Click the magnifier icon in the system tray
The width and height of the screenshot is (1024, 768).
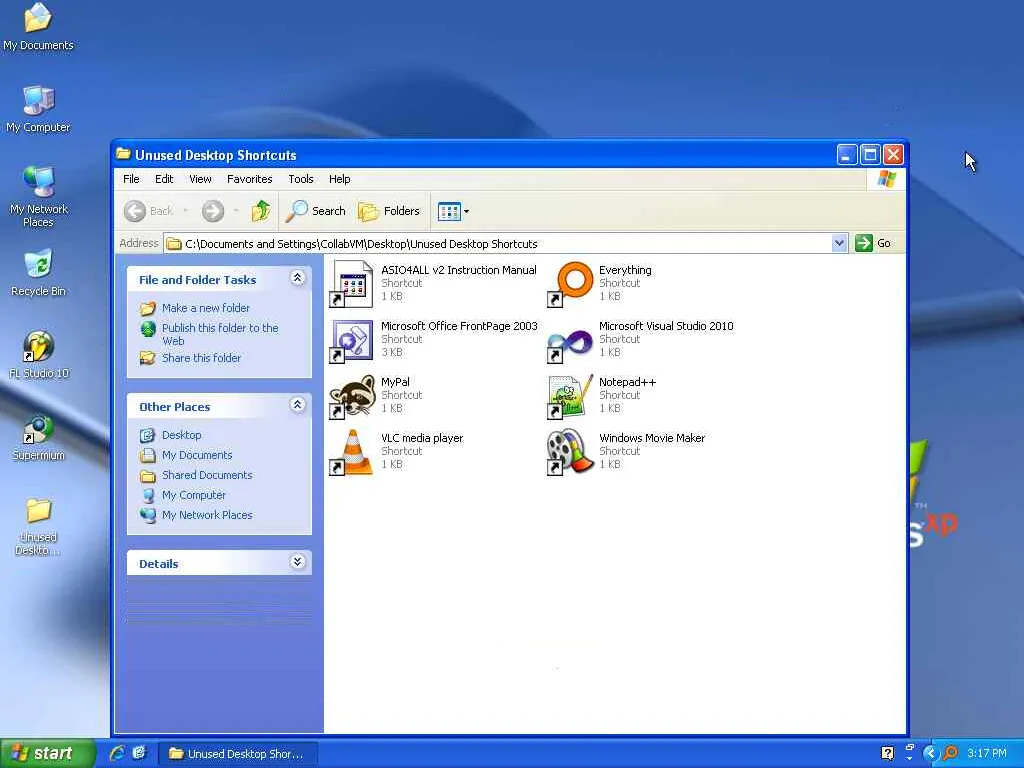pyautogui.click(x=950, y=754)
